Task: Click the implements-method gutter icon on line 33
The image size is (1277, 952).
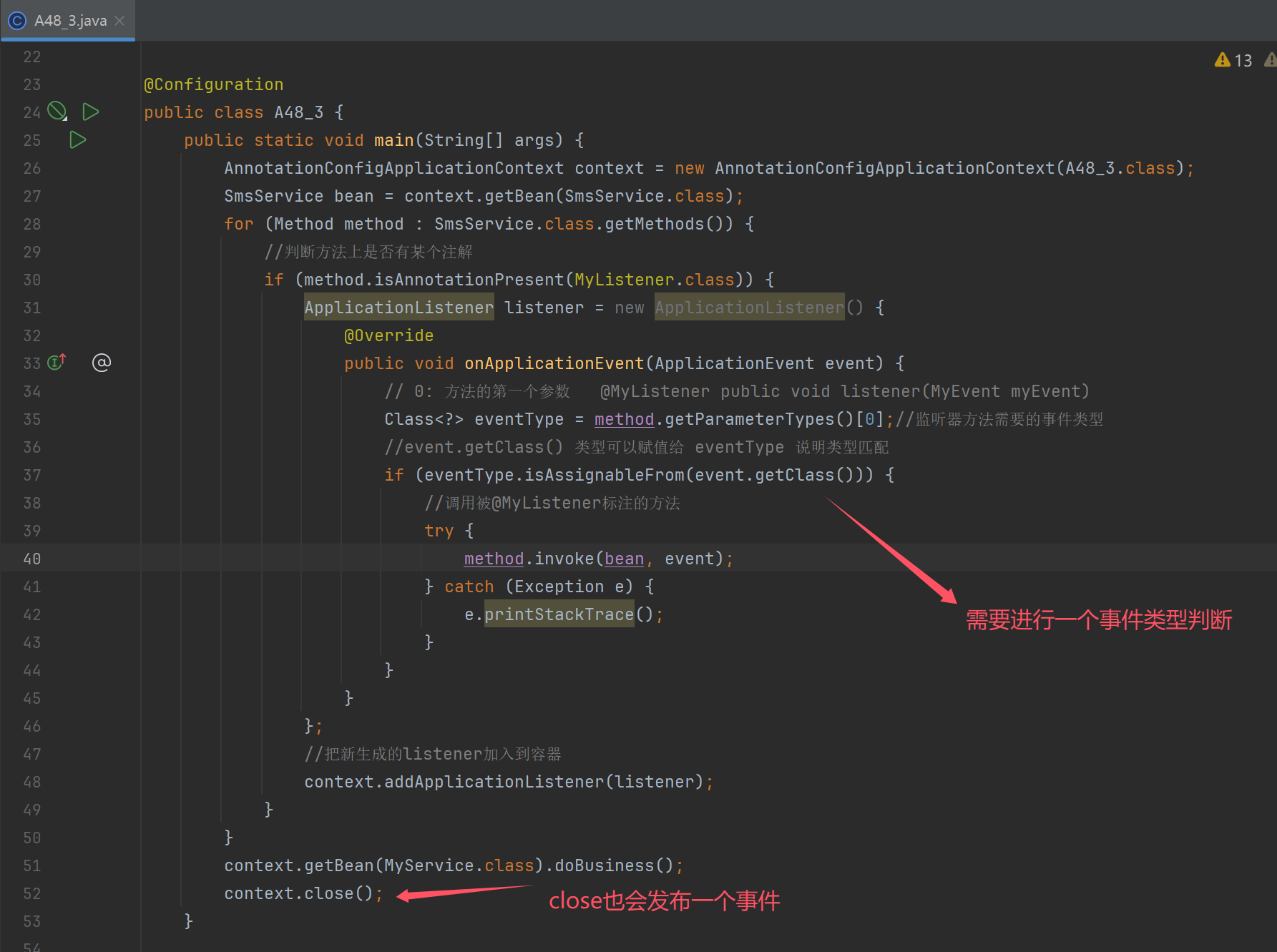Action: coord(57,362)
